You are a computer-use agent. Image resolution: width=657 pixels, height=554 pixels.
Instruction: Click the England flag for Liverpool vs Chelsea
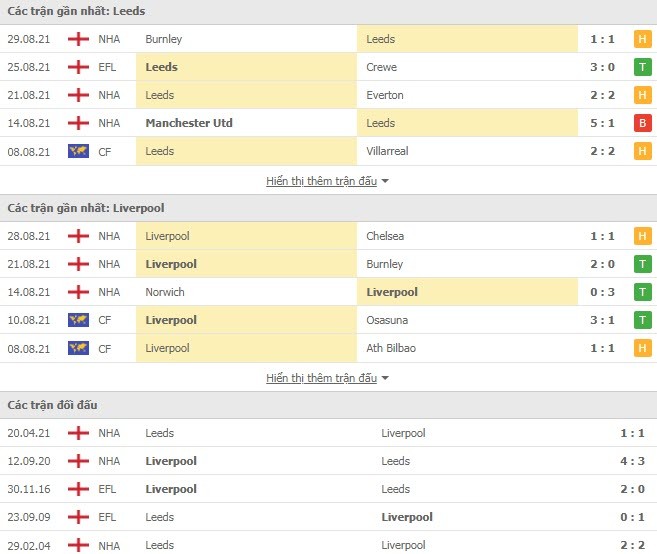click(78, 236)
